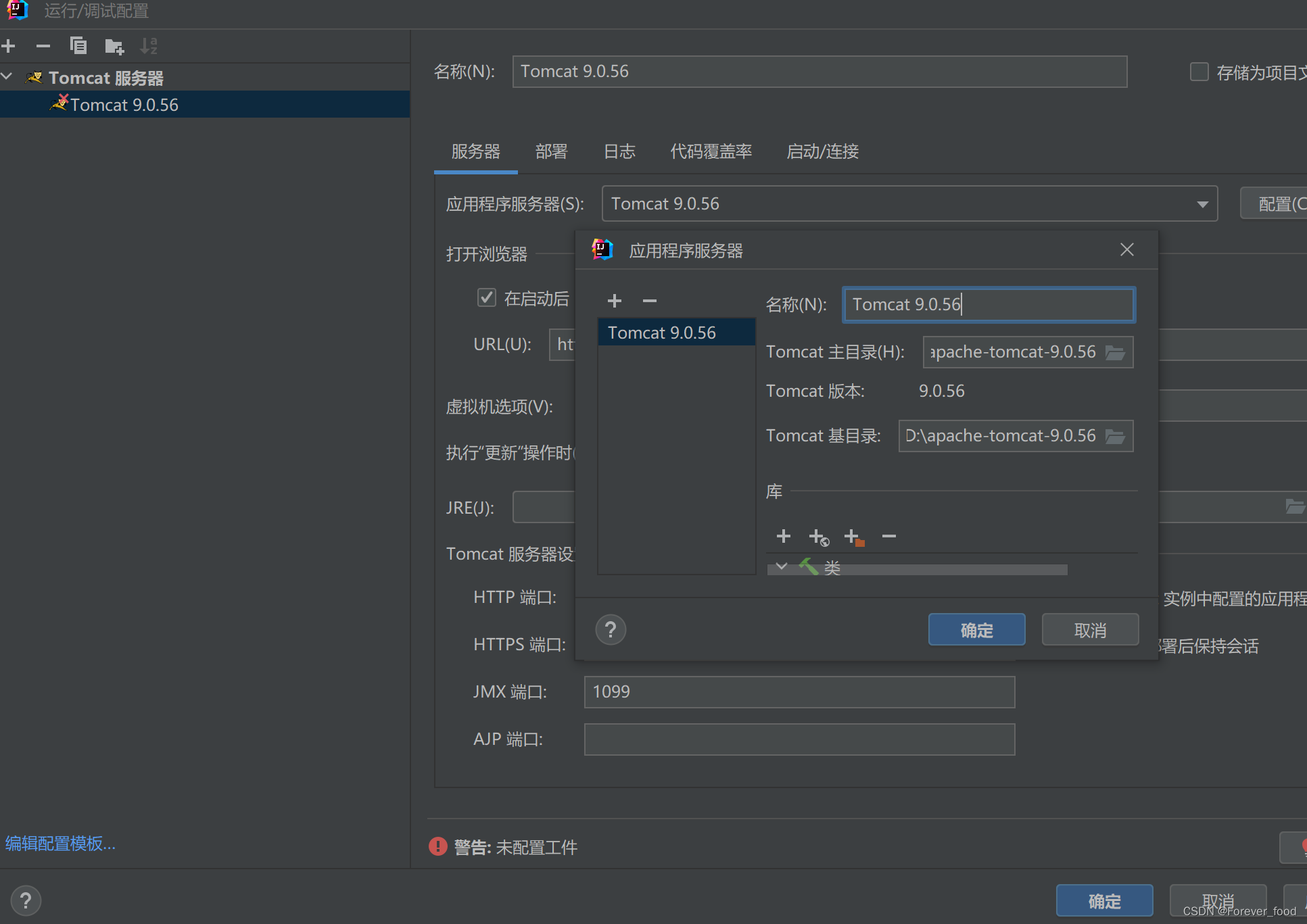
Task: Add an excluded library entry (orange plus)
Action: 854,537
